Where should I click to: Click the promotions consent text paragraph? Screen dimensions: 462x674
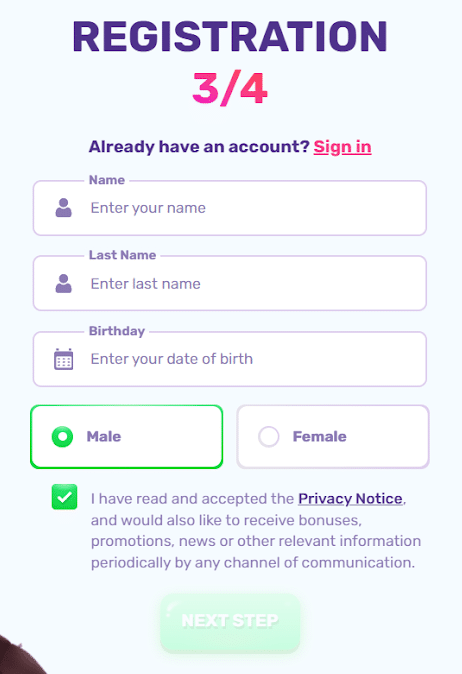(x=256, y=530)
